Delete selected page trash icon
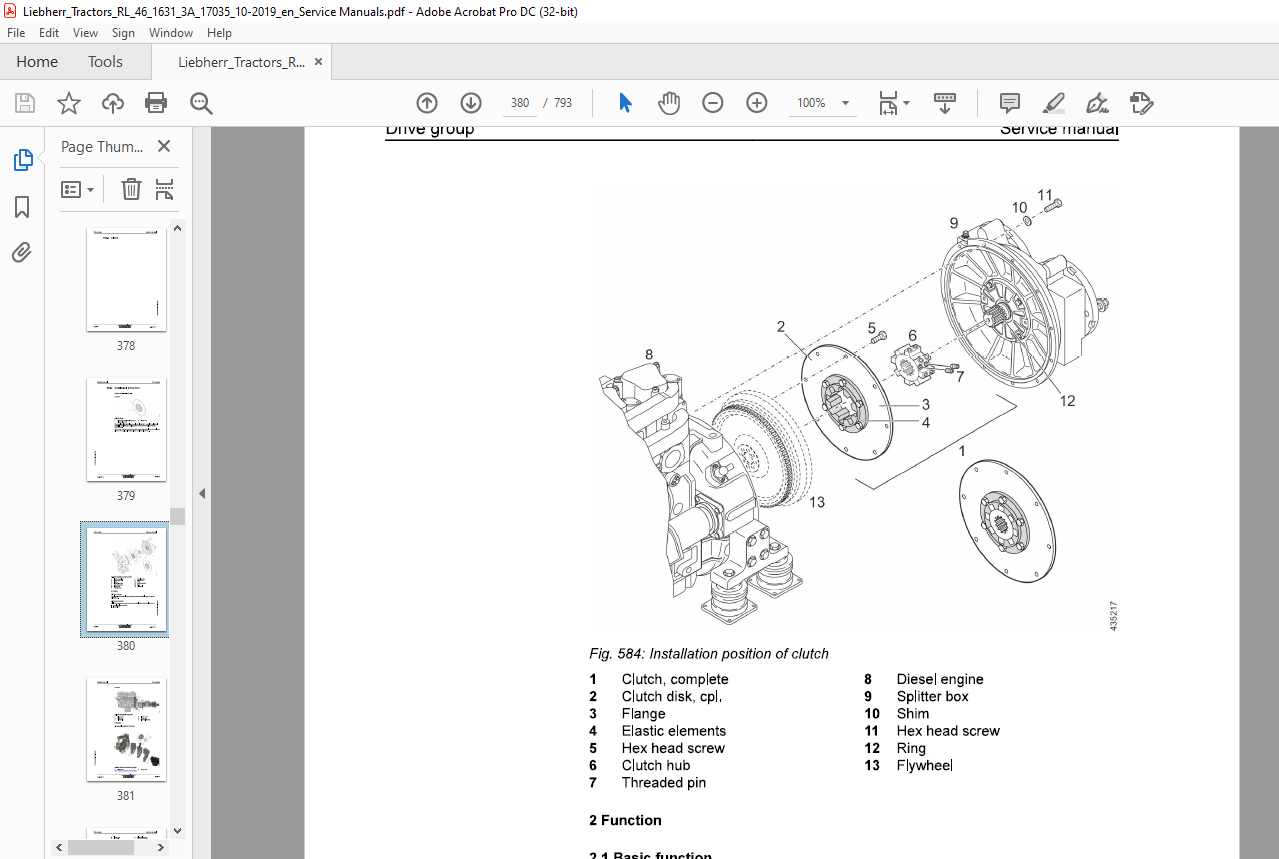This screenshot has height=859, width=1279. (x=131, y=189)
